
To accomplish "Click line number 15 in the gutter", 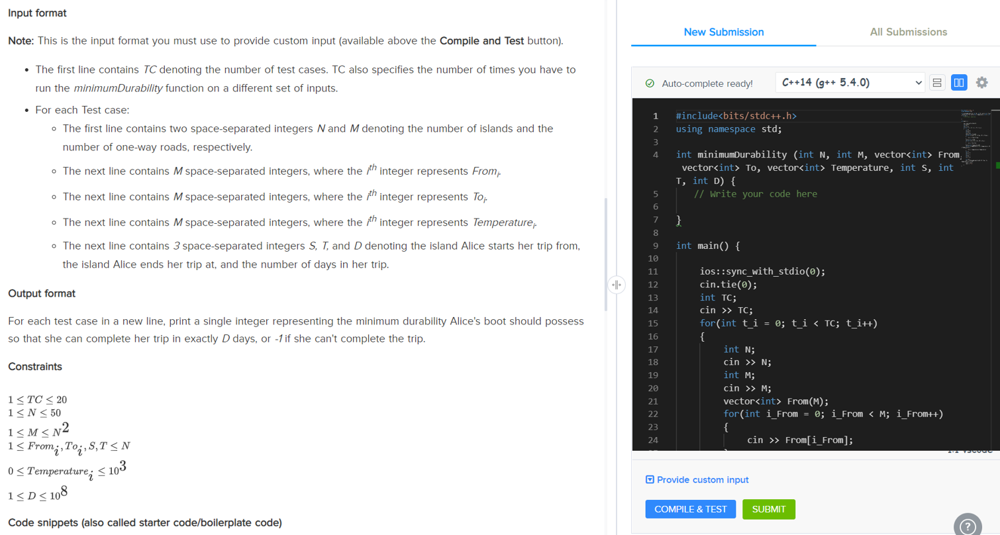I will pyautogui.click(x=652, y=323).
